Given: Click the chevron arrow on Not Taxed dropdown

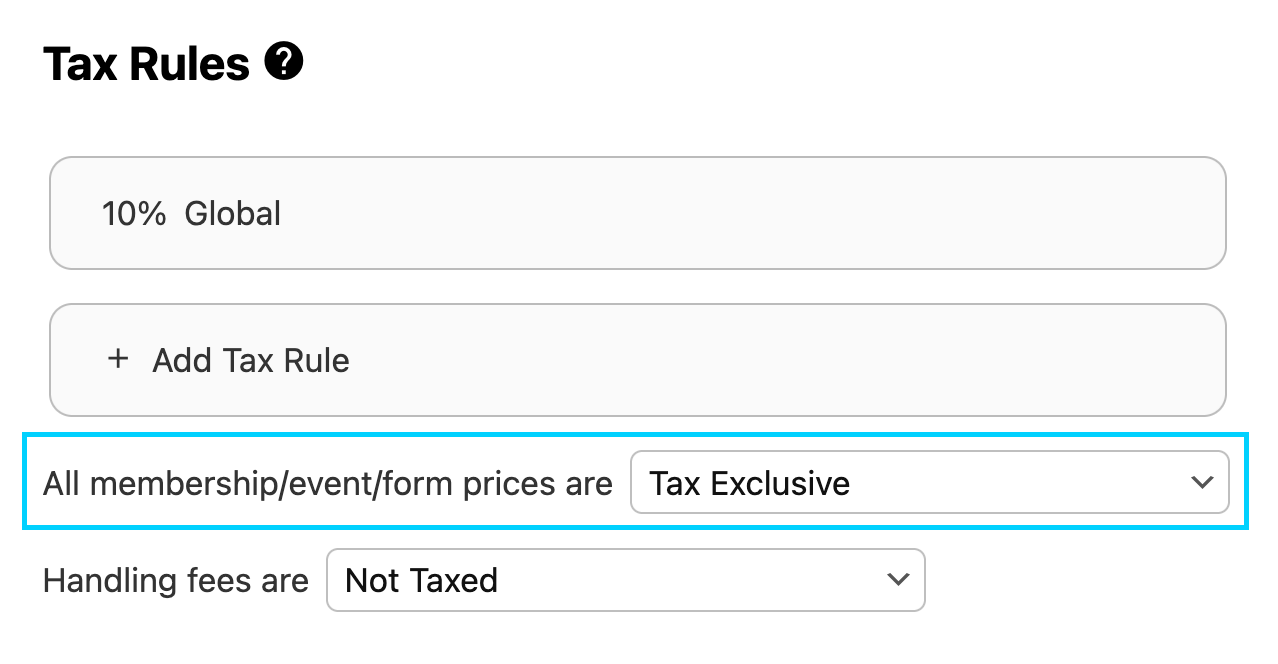Looking at the screenshot, I should coord(898,579).
